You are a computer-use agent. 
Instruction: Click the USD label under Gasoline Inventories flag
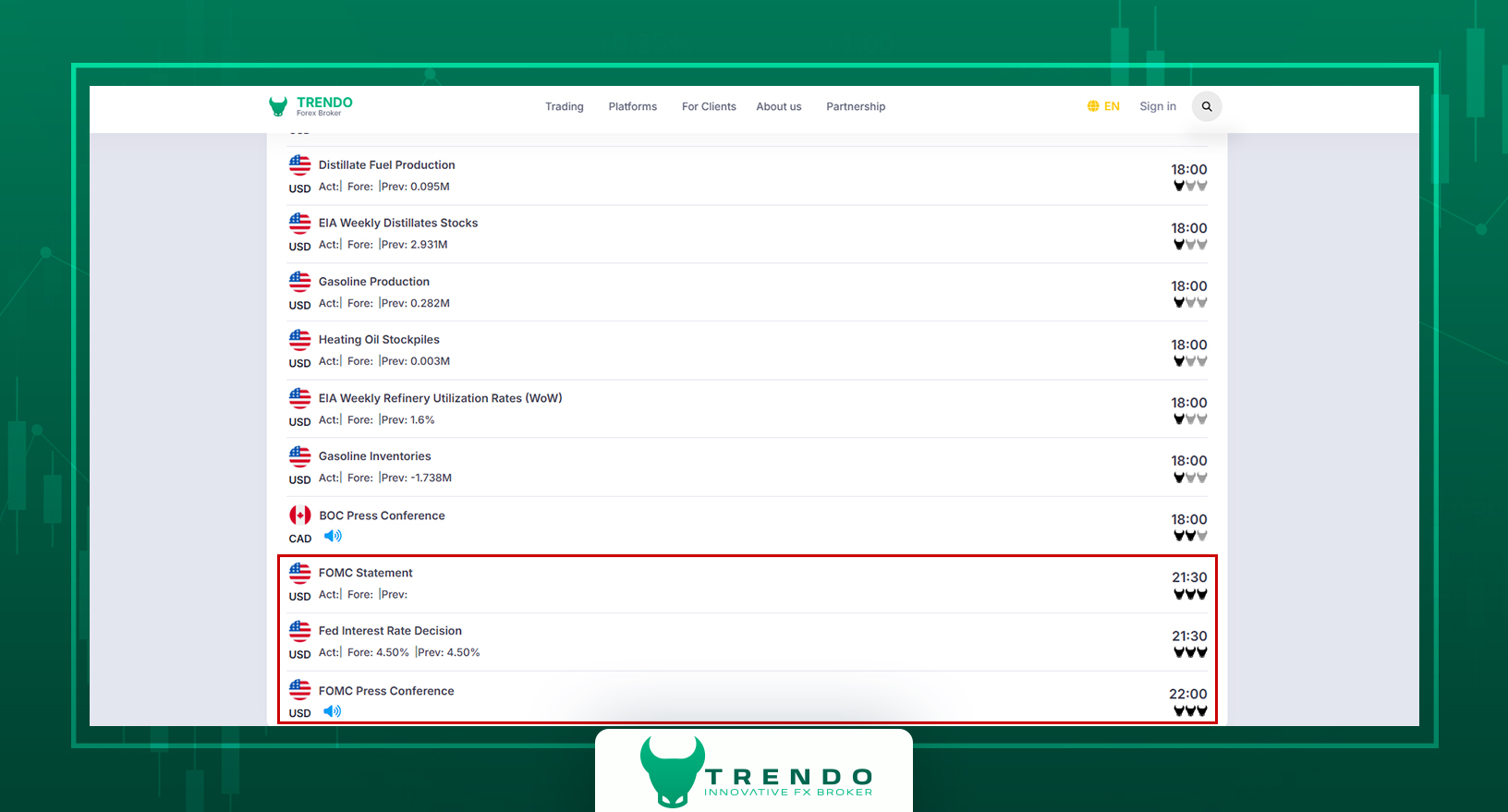[x=299, y=479]
